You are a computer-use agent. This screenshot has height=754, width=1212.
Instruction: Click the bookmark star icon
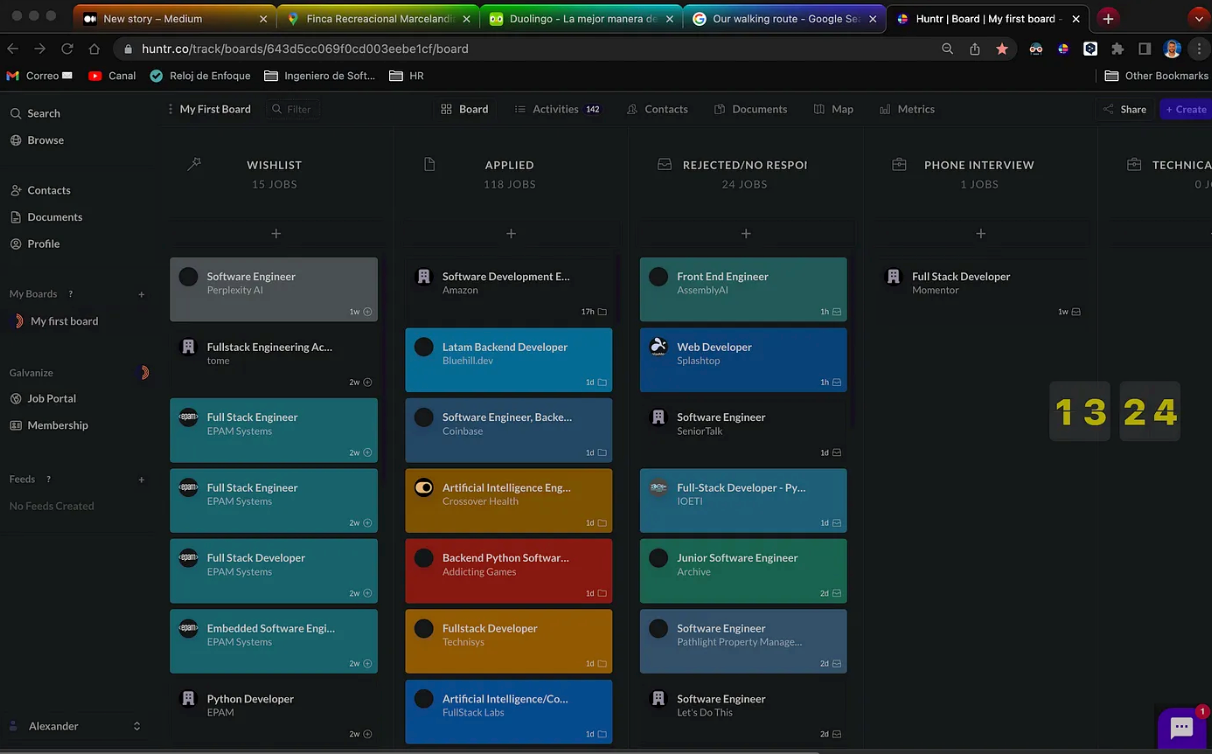(x=1002, y=48)
